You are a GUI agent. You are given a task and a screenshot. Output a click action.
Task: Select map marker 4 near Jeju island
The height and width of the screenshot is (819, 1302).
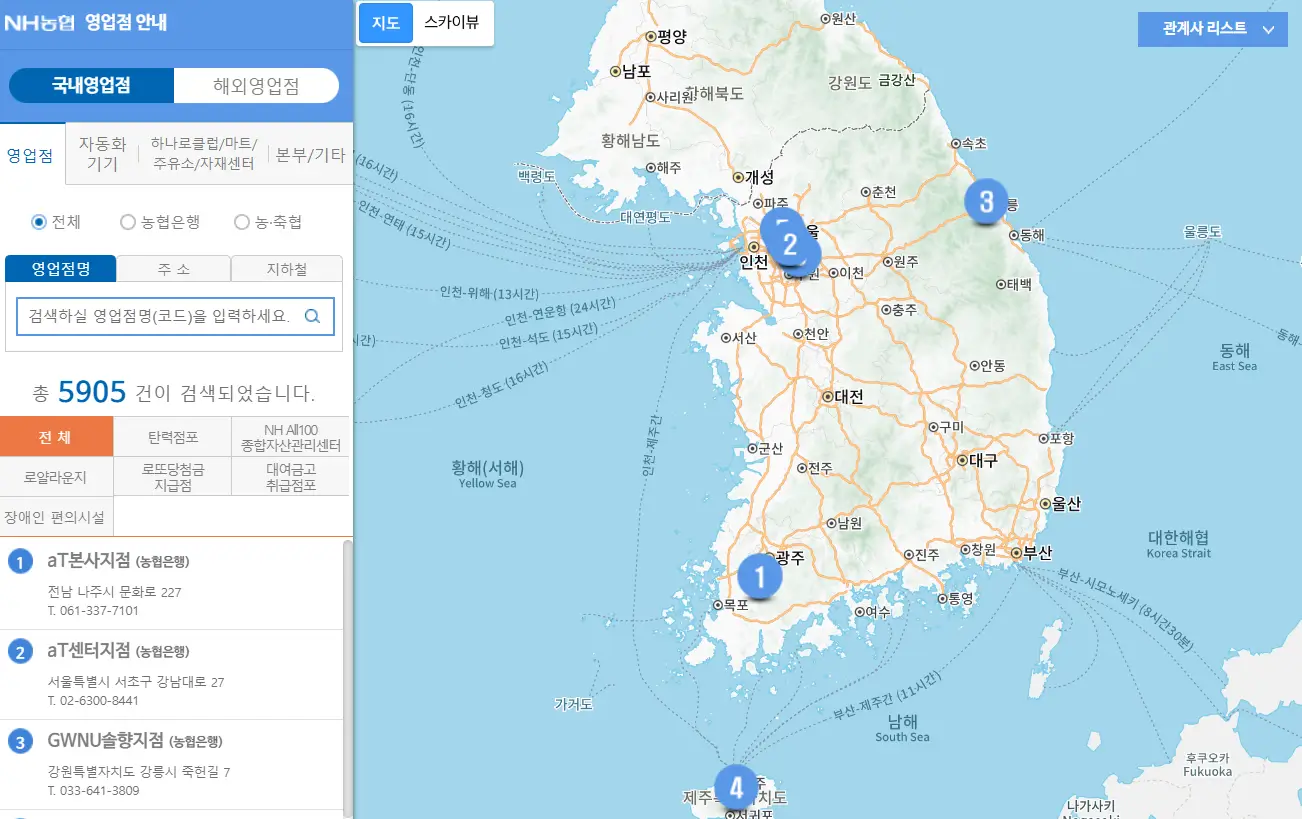click(736, 789)
